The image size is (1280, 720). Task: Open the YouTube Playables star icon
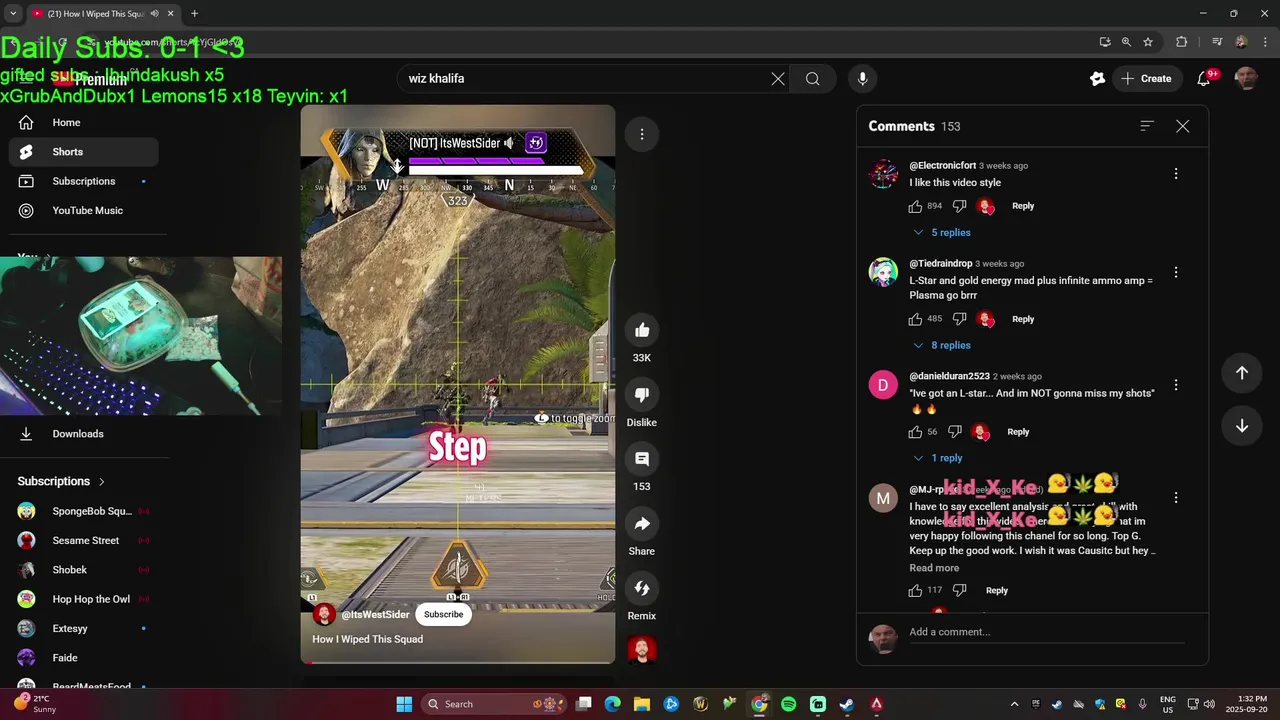pos(1097,79)
